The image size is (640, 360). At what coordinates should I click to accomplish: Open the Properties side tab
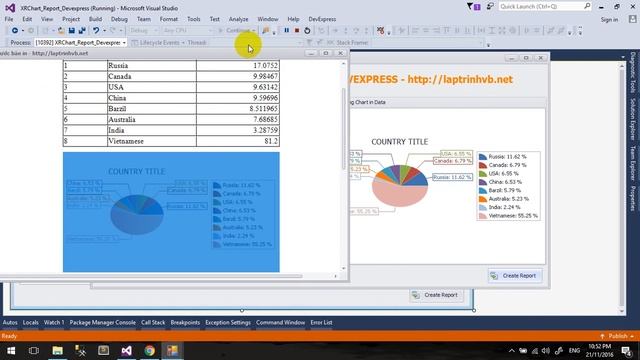coord(633,199)
